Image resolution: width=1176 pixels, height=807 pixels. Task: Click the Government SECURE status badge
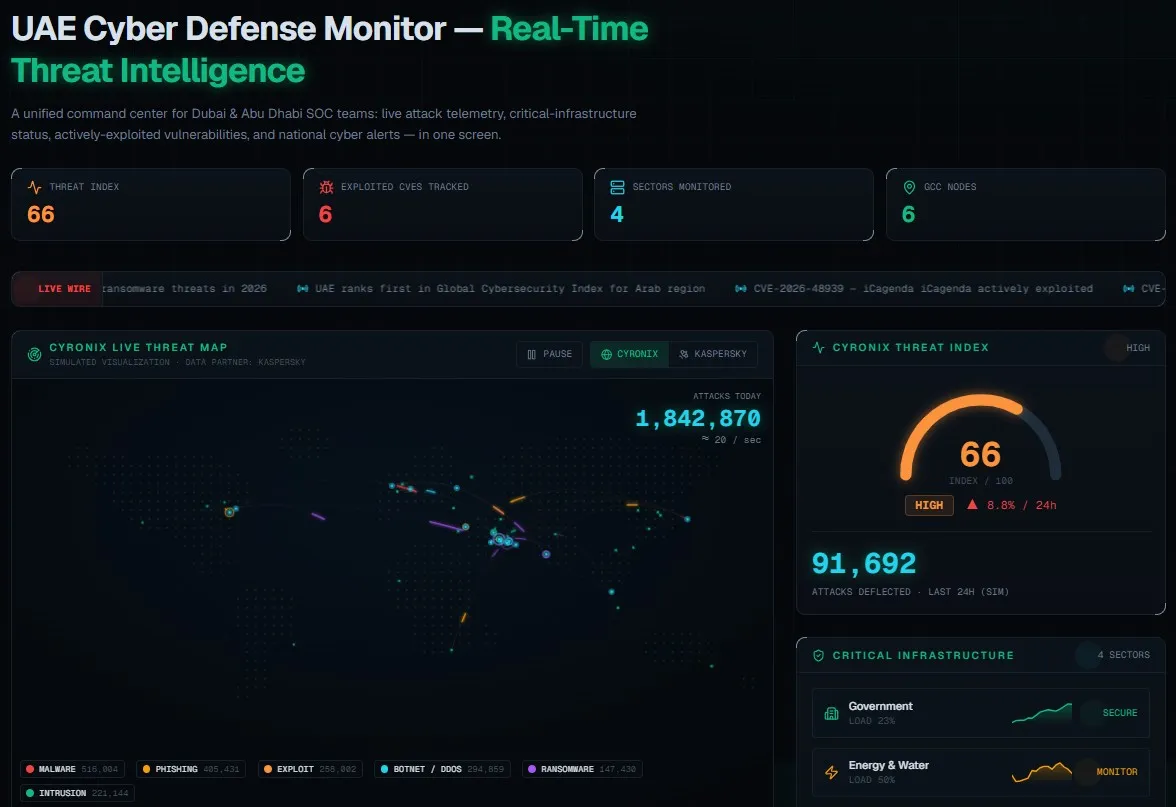click(1120, 713)
